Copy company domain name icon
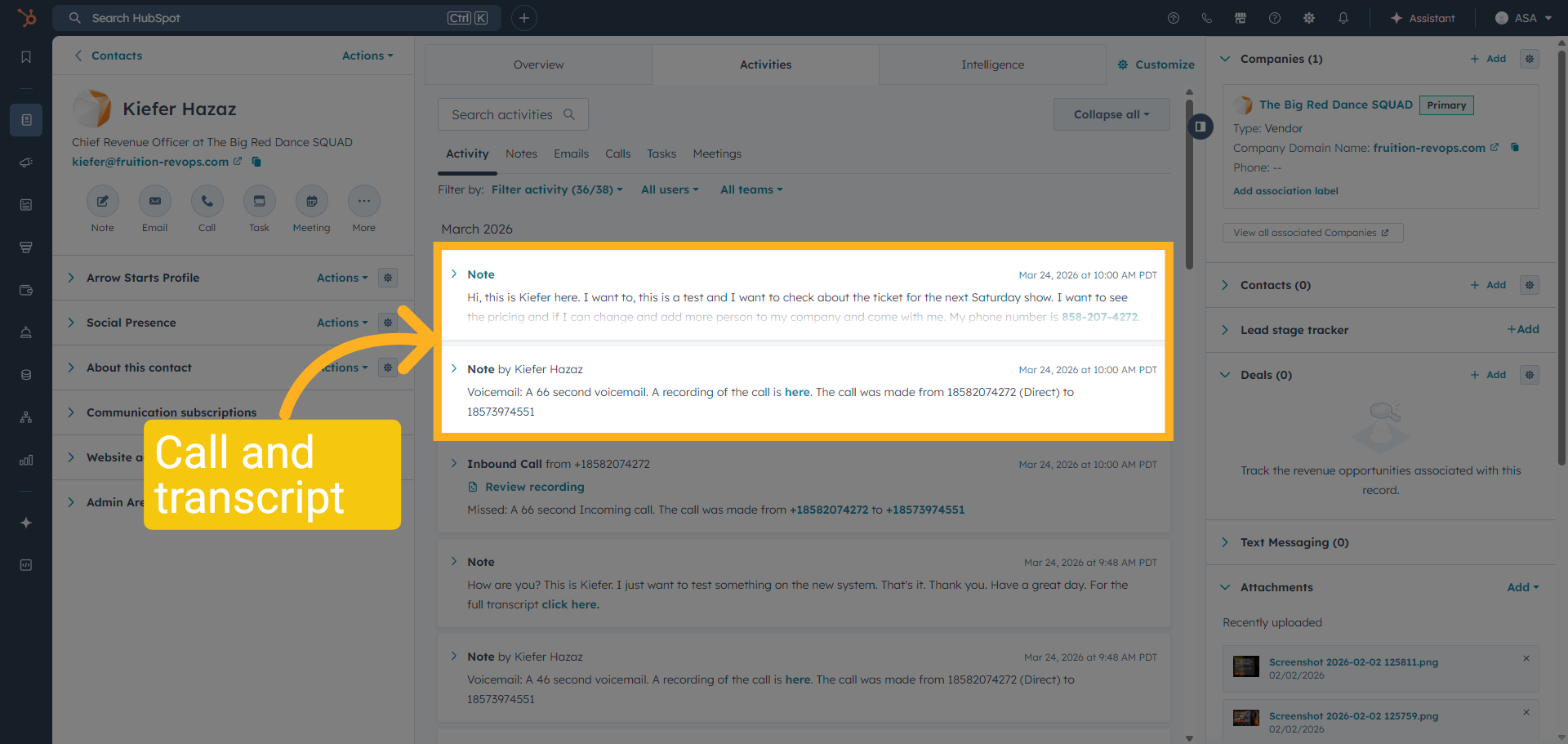This screenshot has height=744, width=1568. (1515, 148)
